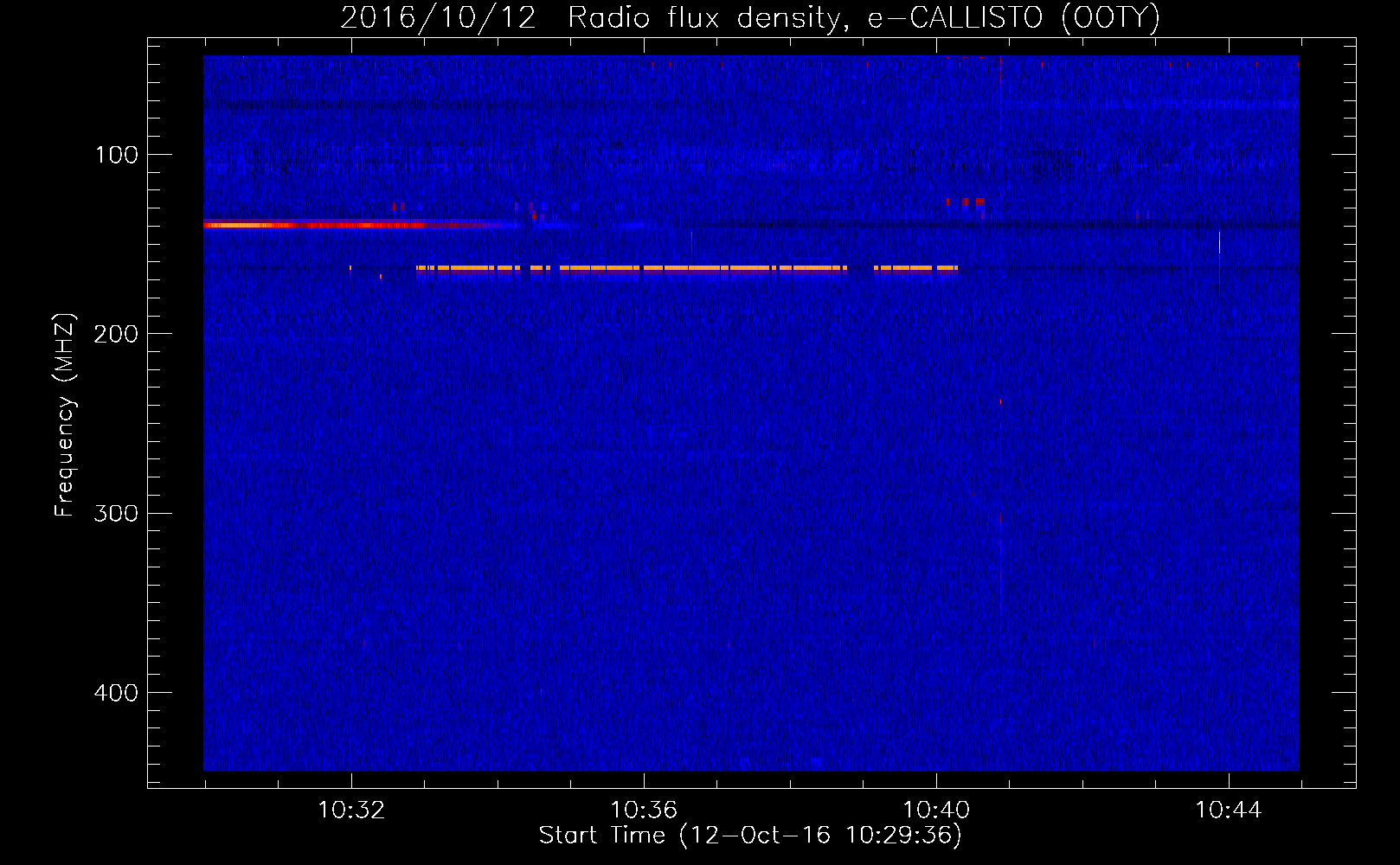Viewport: 1400px width, 865px height.
Task: Click the orange dashed emission band near 165 MHz
Action: [687, 268]
